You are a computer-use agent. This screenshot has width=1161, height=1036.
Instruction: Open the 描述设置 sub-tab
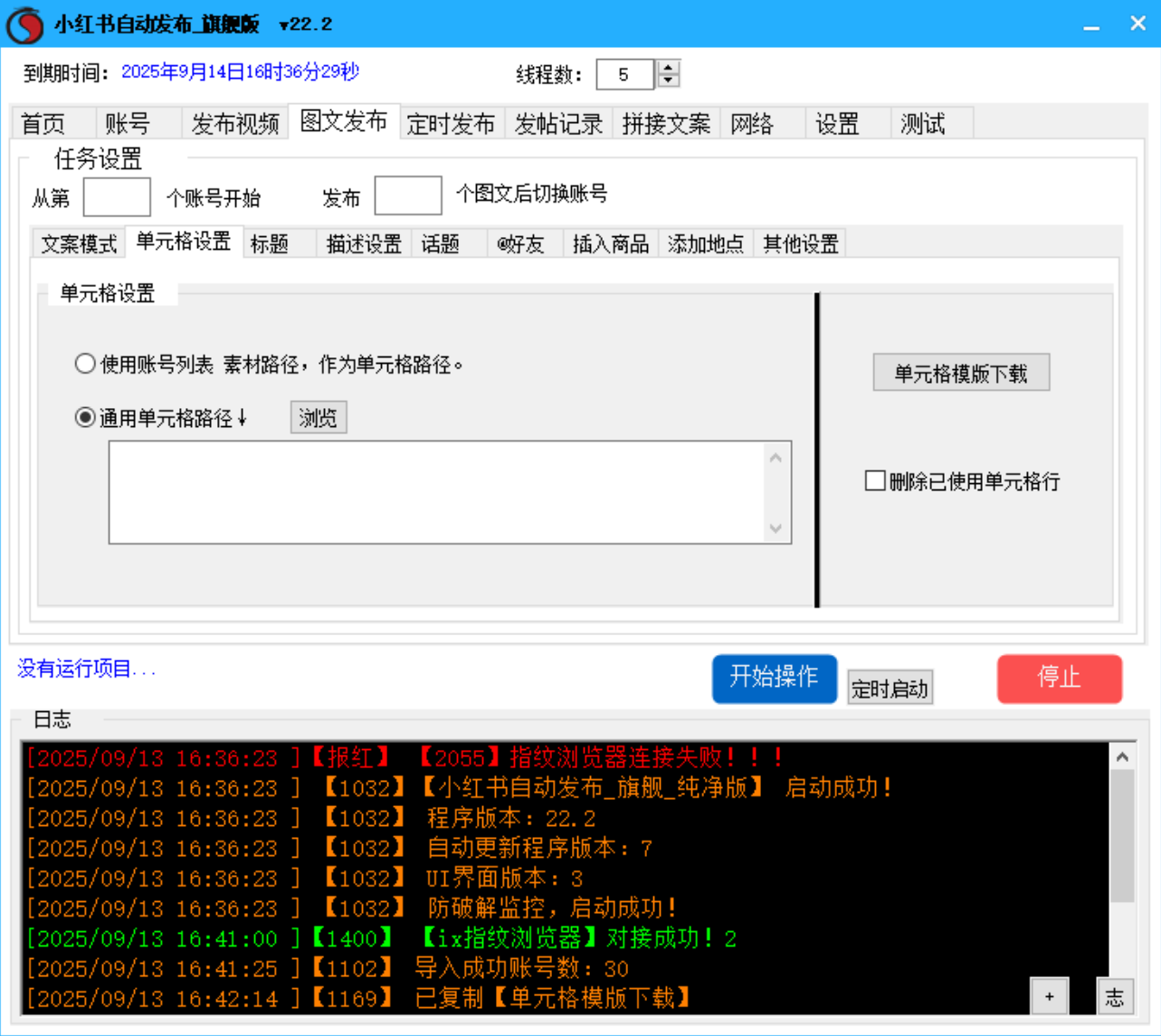(x=362, y=243)
